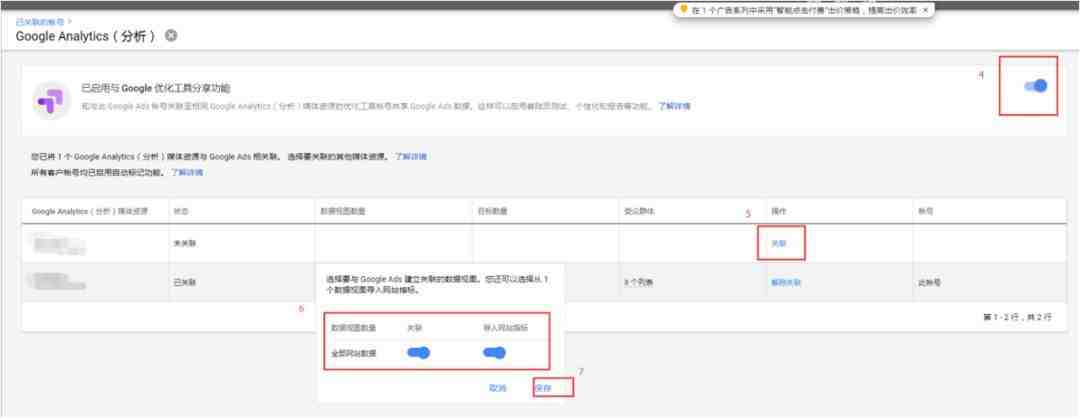Screen dimensions: 1080x418
Task: Click the Google Analytics（分析）page title
Action: 85,36
